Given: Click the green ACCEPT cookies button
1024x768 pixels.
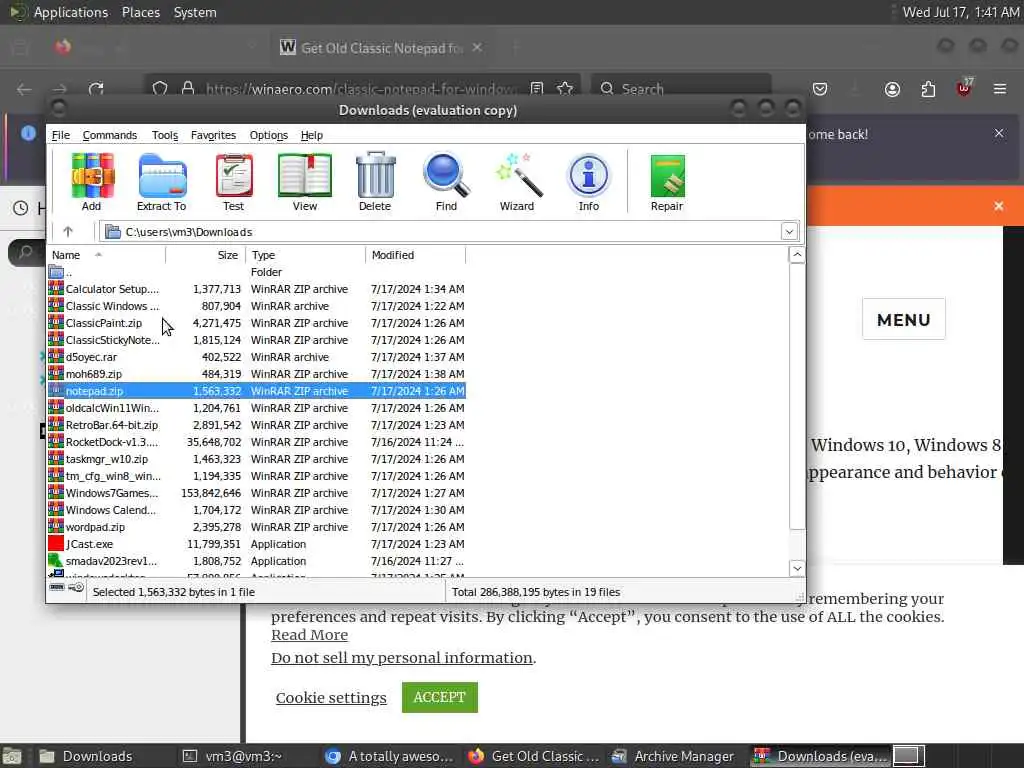Looking at the screenshot, I should pyautogui.click(x=440, y=697).
